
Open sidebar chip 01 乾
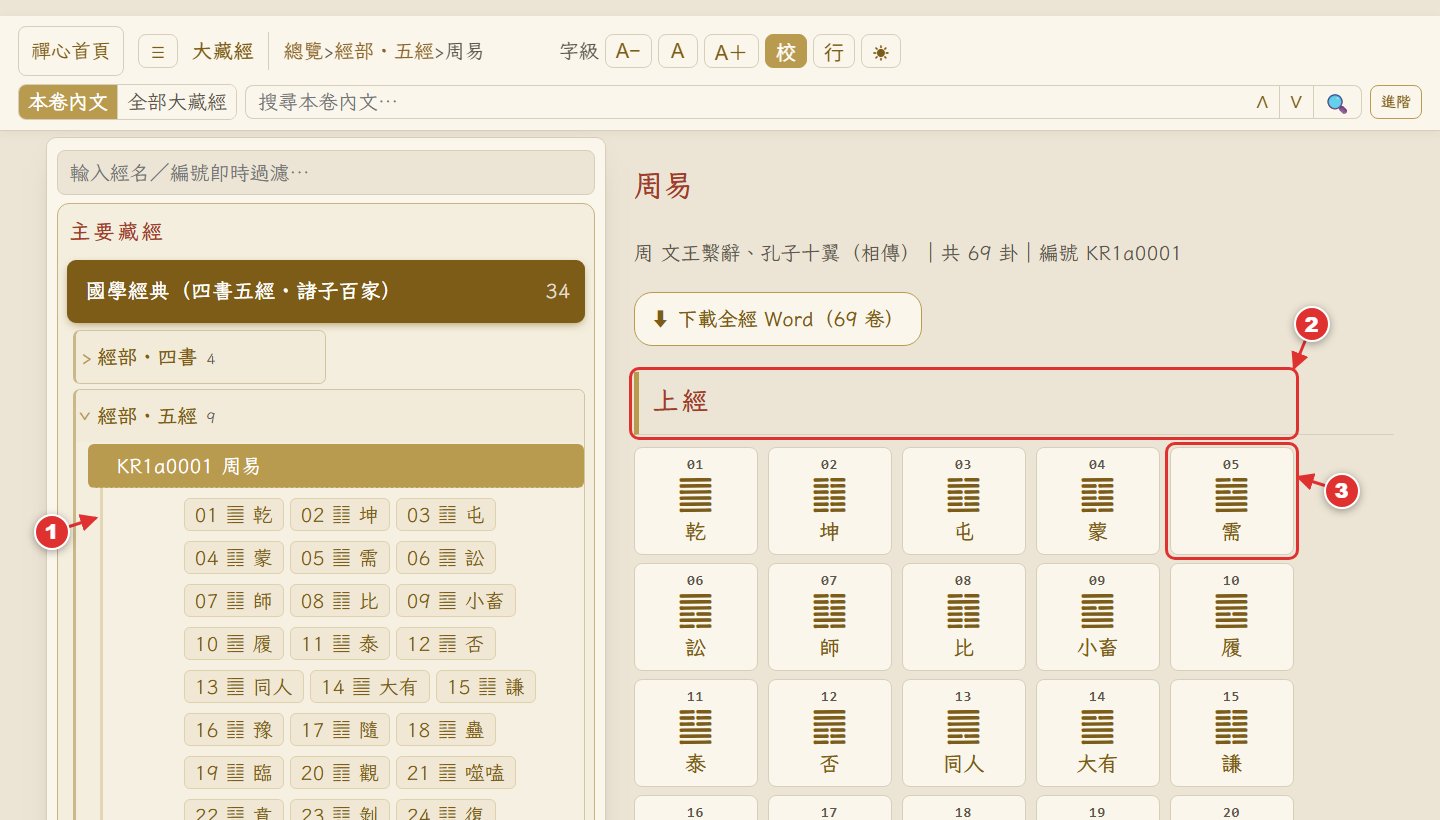234,515
